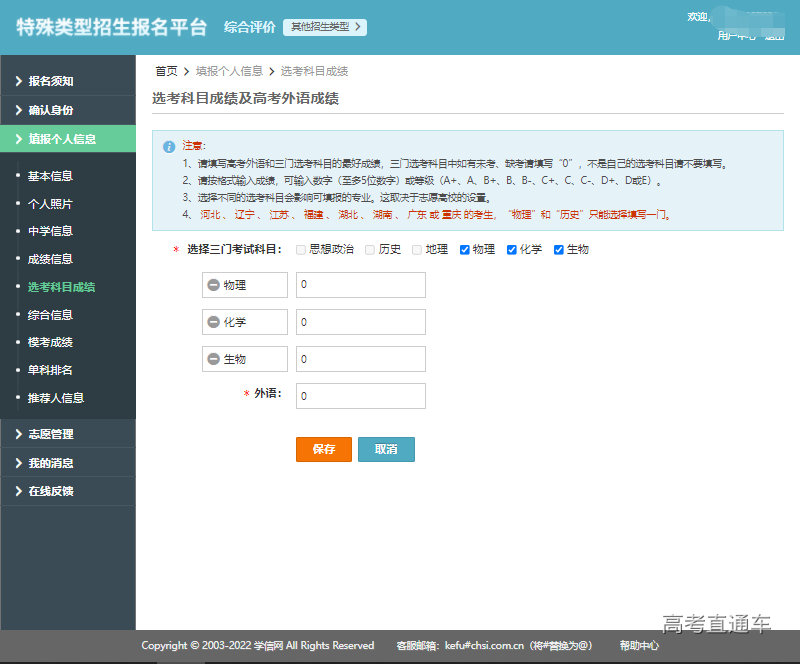The image size is (800, 664).
Task: Check the 思想政治 checkbox
Action: 300,249
